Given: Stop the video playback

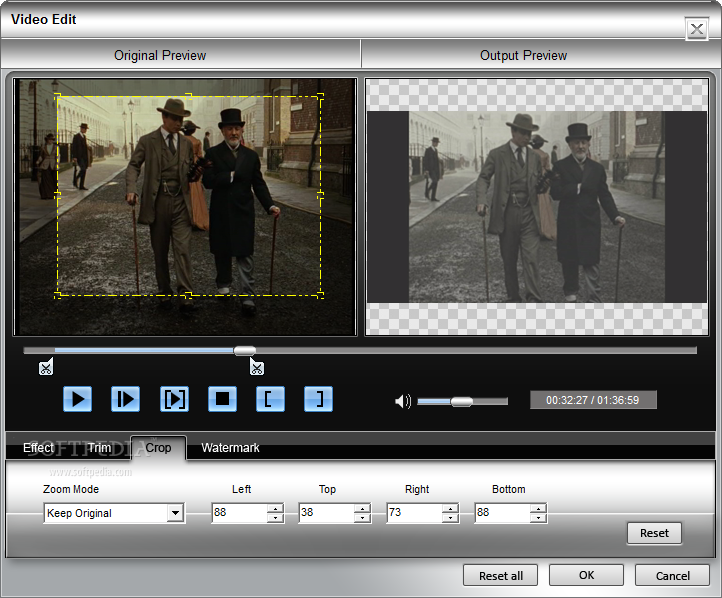Looking at the screenshot, I should (222, 399).
